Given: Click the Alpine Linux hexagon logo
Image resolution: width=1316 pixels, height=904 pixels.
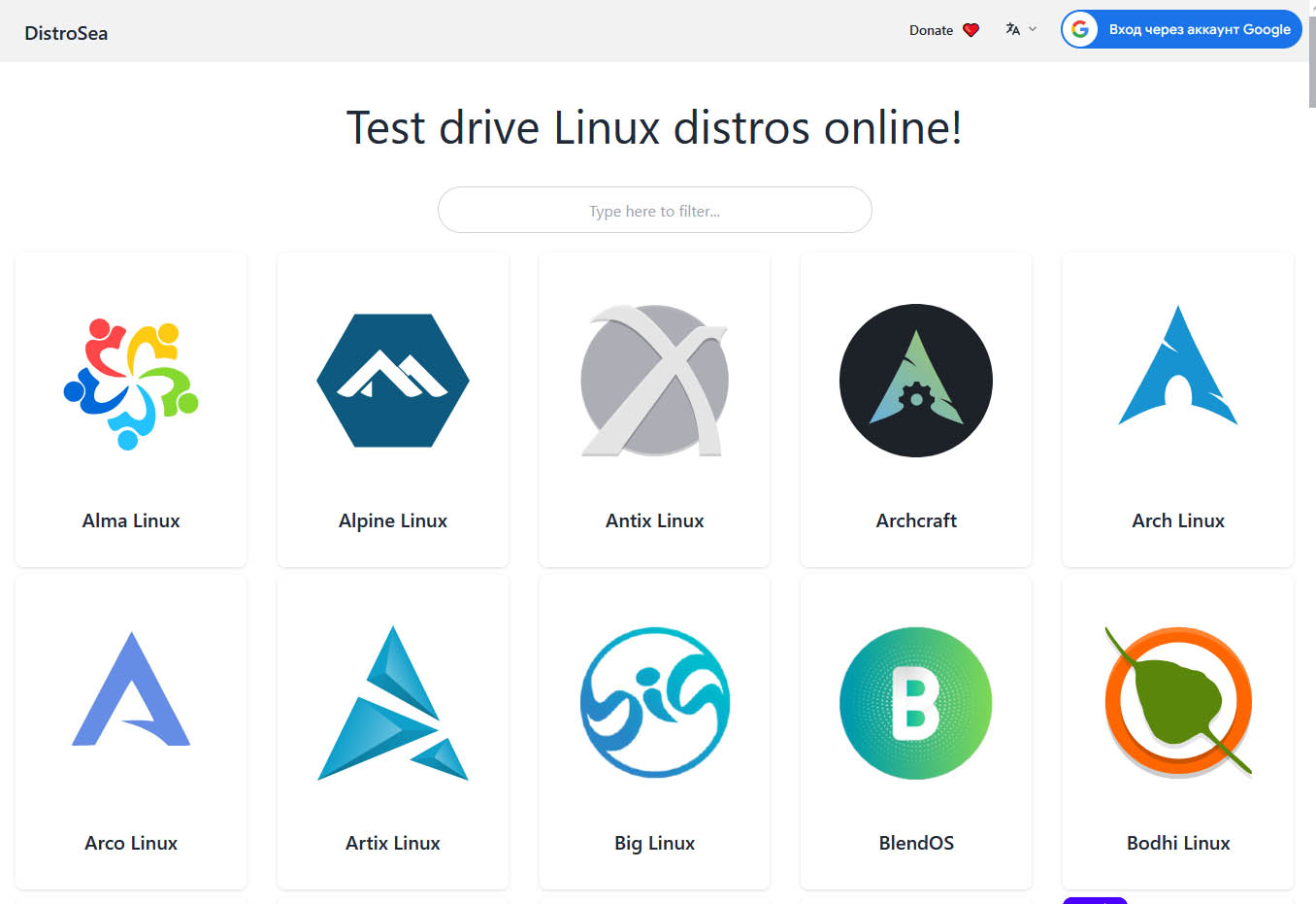Looking at the screenshot, I should [x=393, y=381].
